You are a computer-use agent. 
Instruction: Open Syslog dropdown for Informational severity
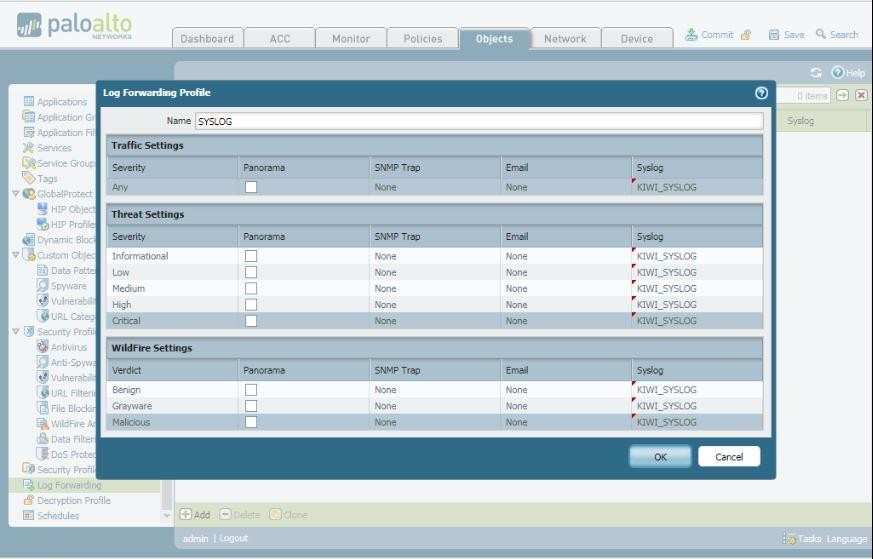pos(696,256)
